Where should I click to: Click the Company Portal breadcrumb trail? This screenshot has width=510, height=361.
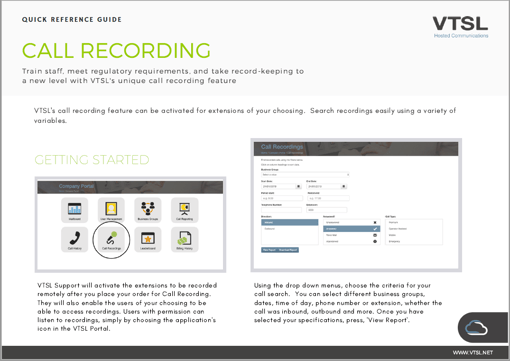coord(69,191)
